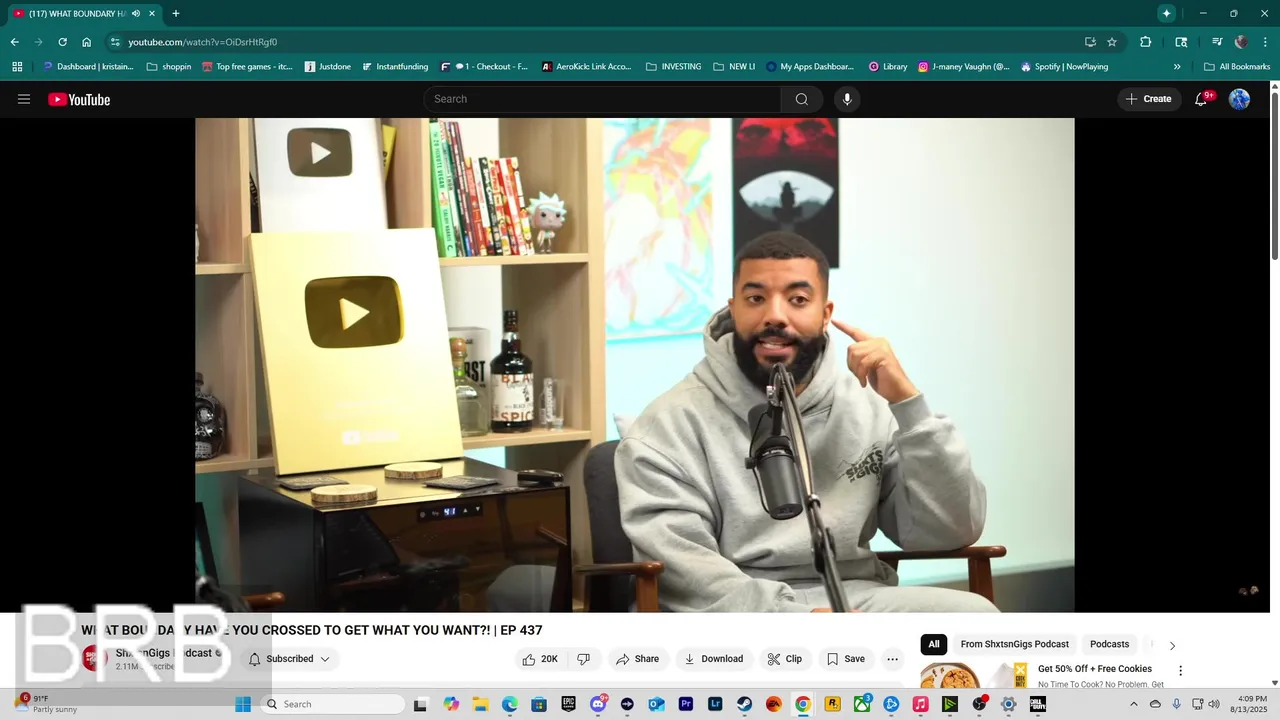Create a clip with Clip button

pos(784,659)
